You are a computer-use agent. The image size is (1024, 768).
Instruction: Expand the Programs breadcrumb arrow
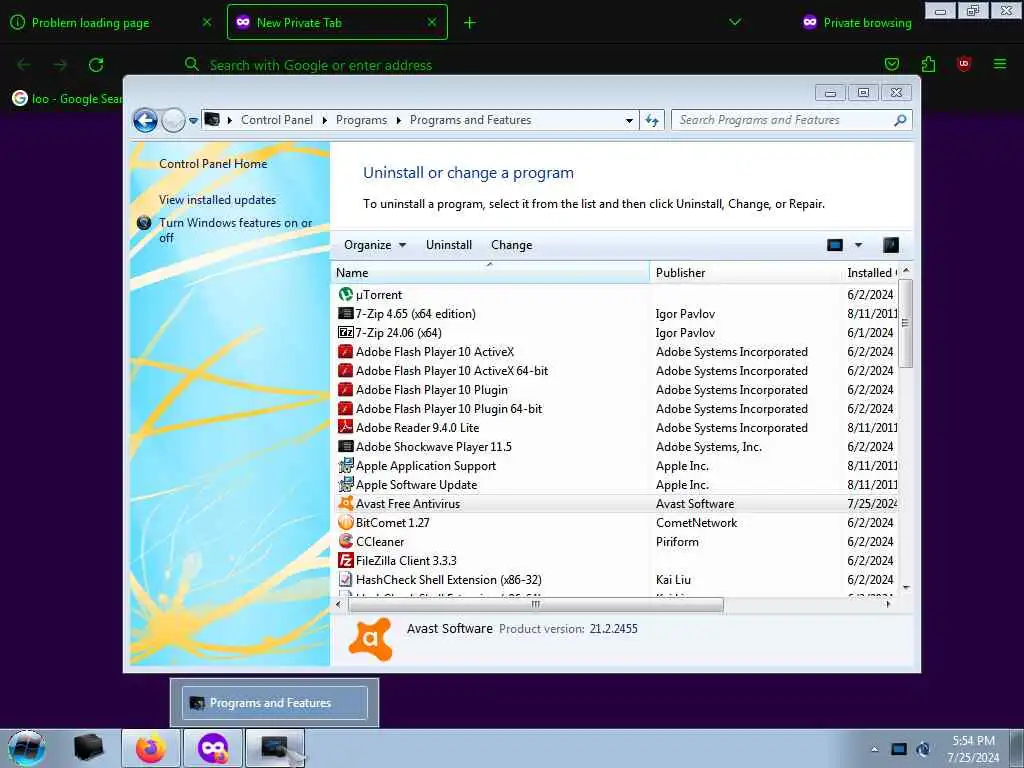(x=398, y=120)
